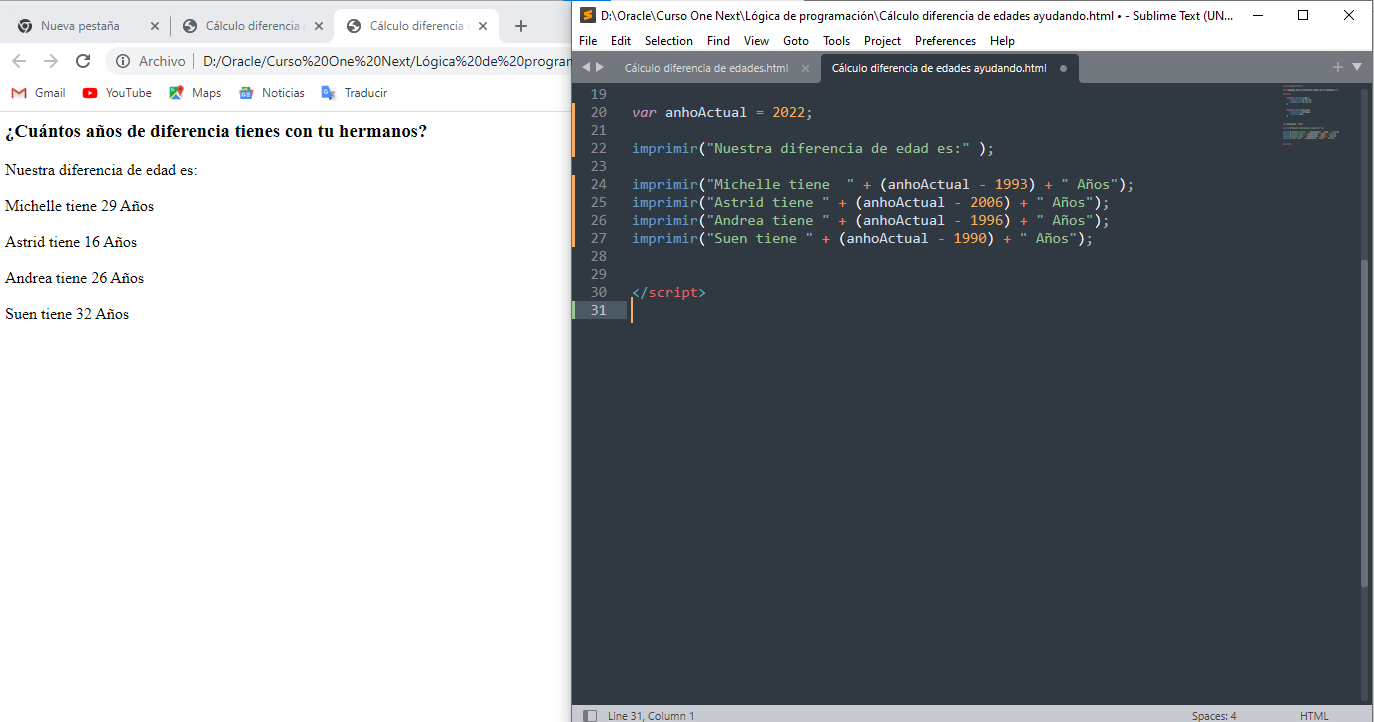The height and width of the screenshot is (722, 1374).
Task: Click the site info icon beside Archivo
Action: (x=123, y=61)
